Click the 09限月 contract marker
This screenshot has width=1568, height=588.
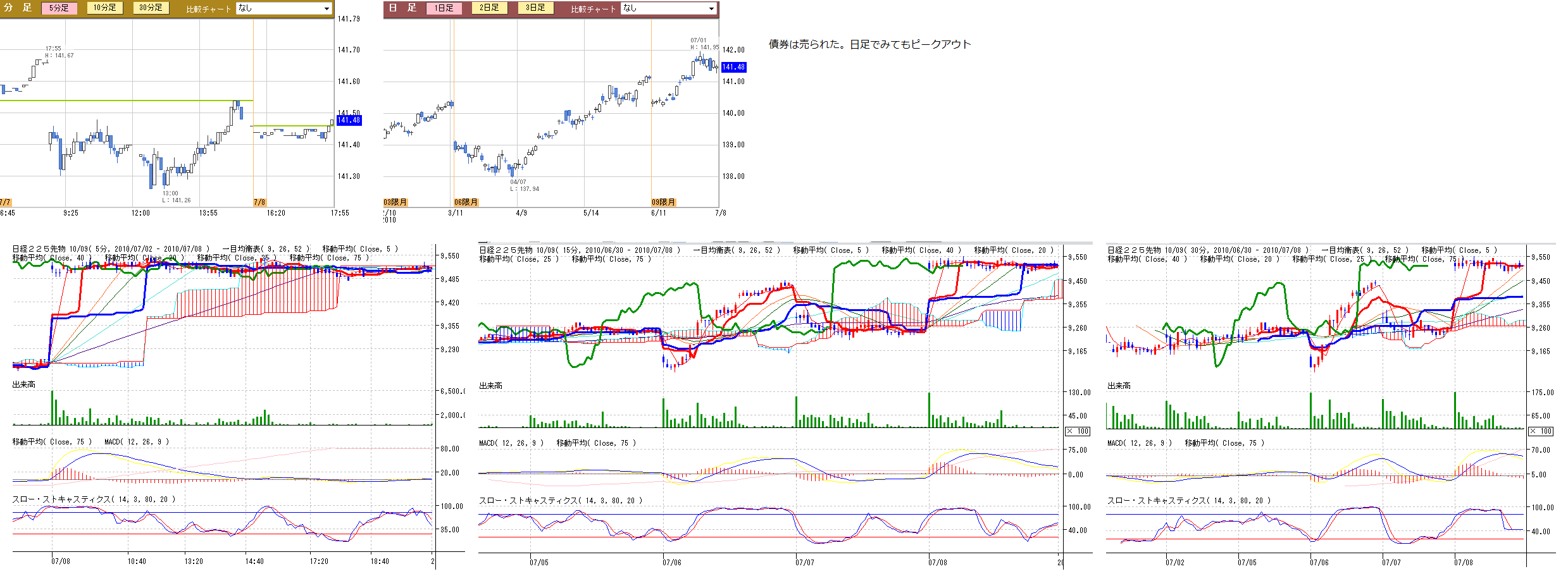(x=663, y=202)
